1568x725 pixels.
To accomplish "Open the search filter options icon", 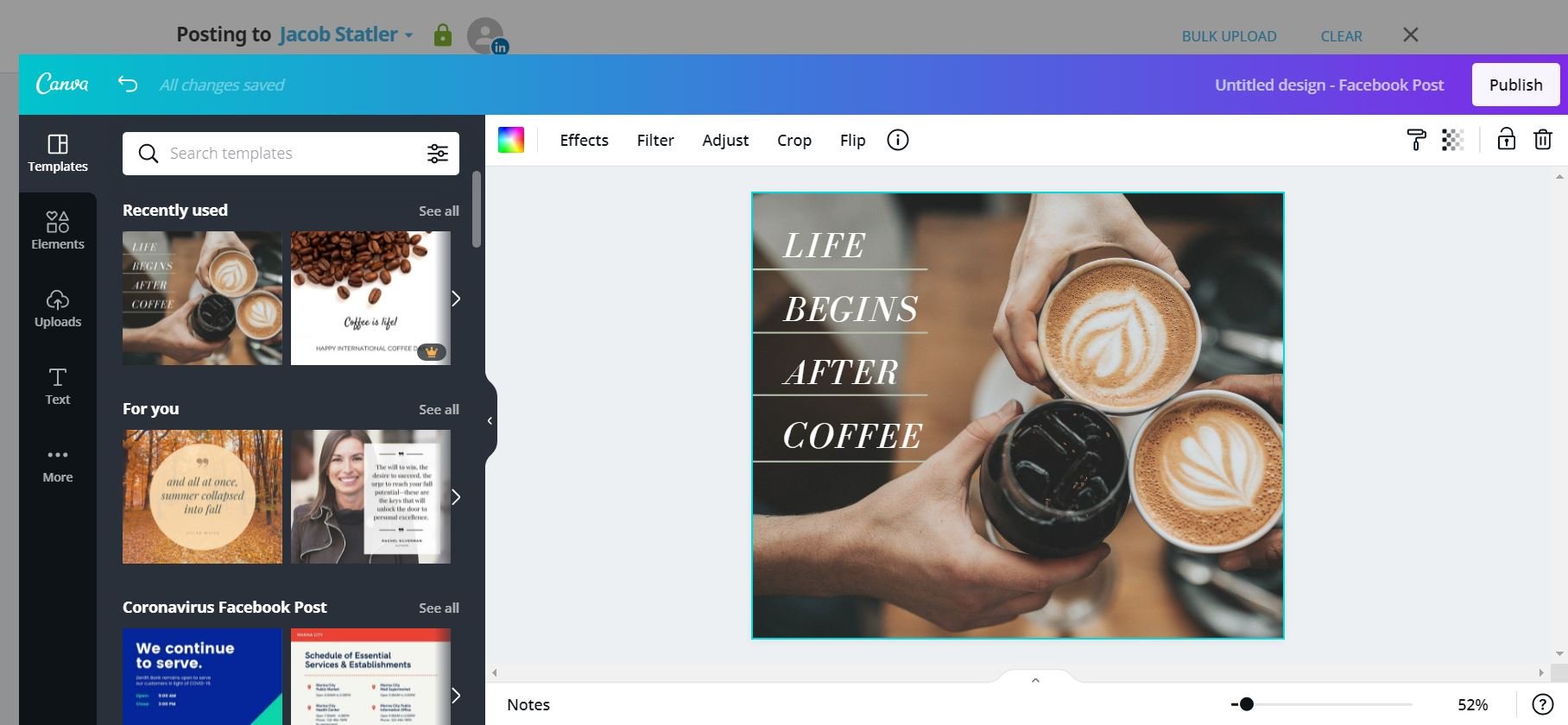I will (x=438, y=154).
